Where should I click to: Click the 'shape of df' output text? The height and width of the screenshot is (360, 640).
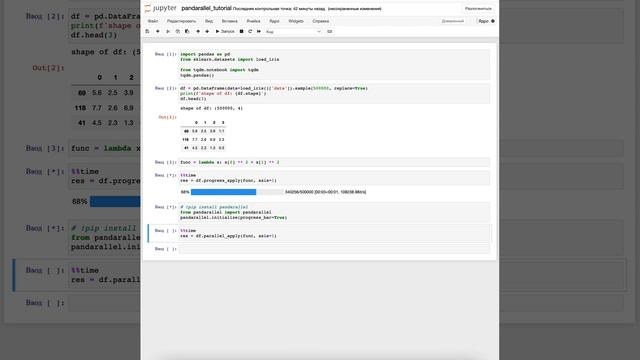point(211,108)
